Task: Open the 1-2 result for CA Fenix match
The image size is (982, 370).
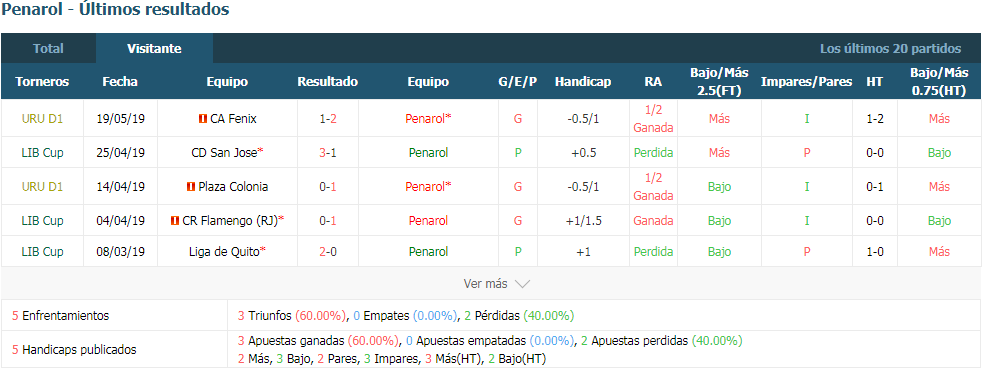Action: point(328,118)
